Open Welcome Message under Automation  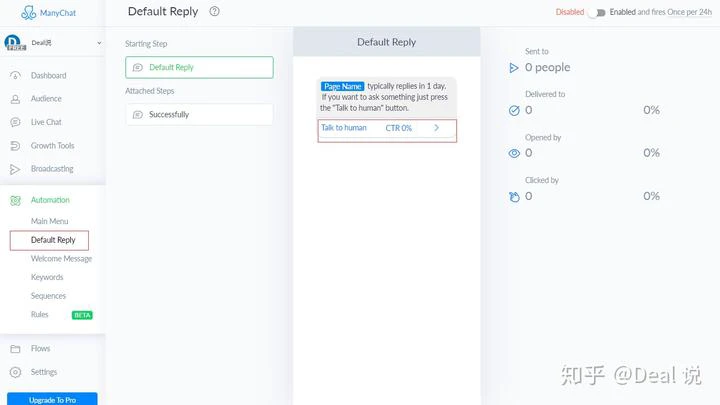pyautogui.click(x=62, y=259)
